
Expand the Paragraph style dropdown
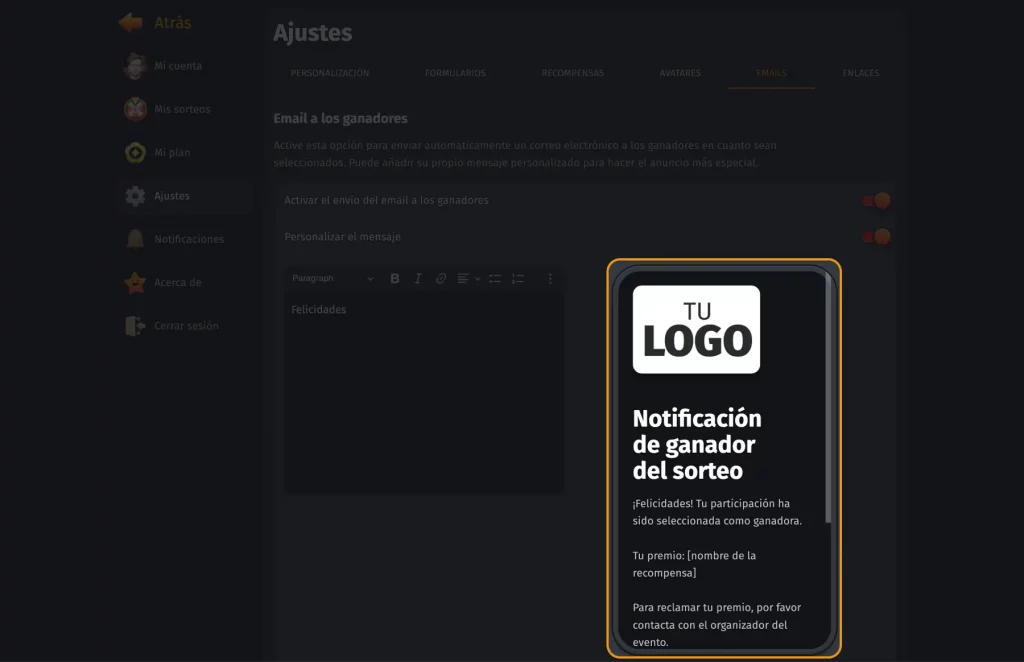(x=332, y=279)
